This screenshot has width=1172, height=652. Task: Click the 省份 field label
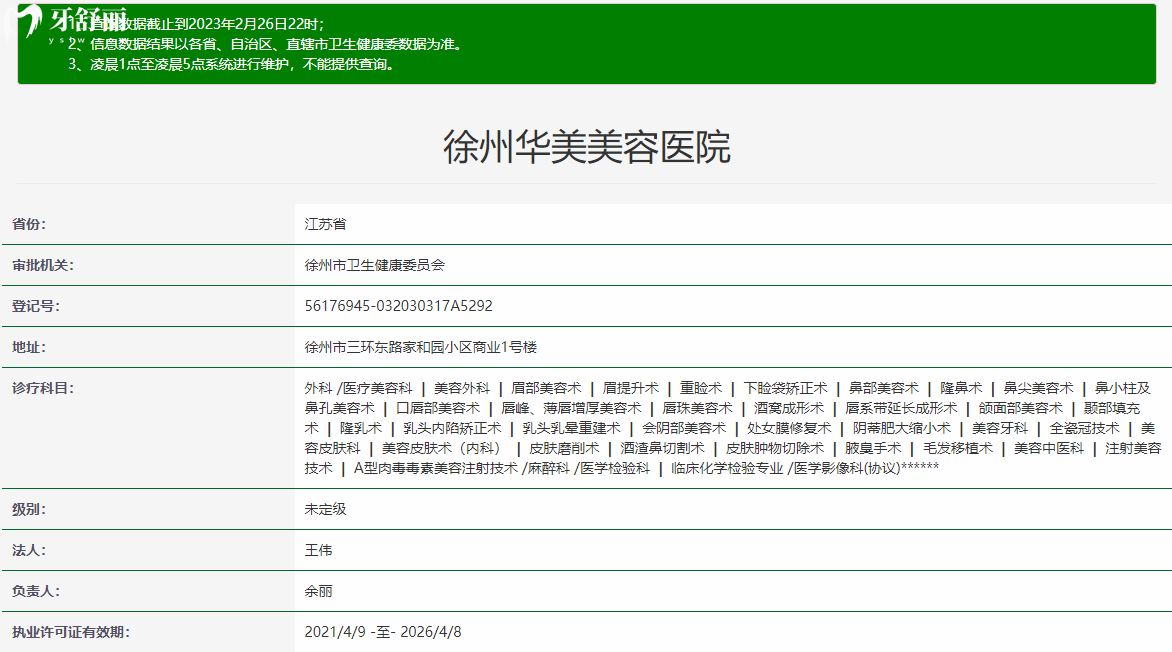(29, 224)
